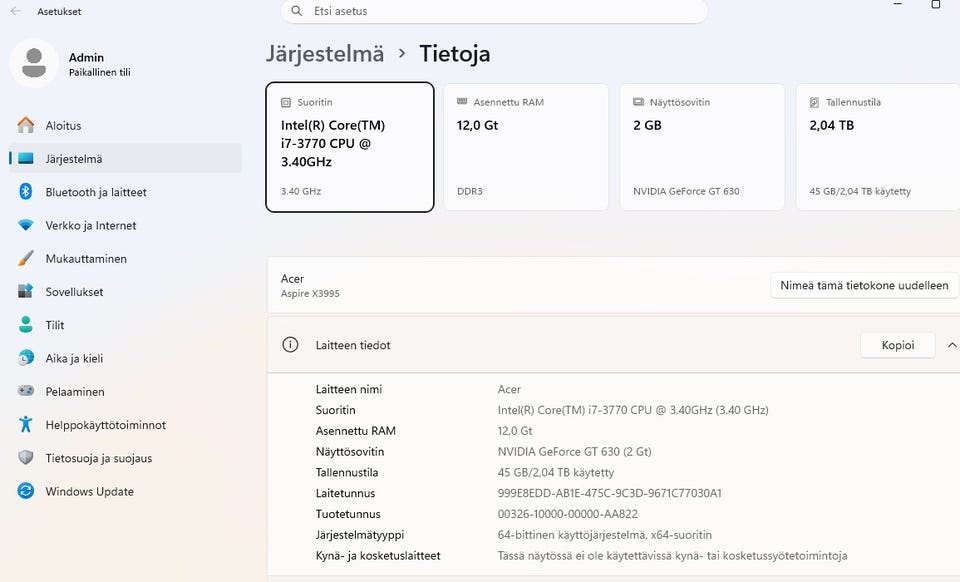Click the Admin account name

point(86,58)
